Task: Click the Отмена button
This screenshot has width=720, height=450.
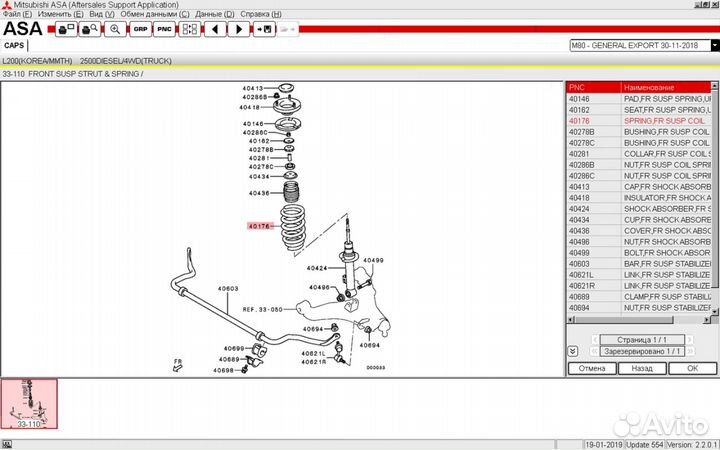Action: coord(591,368)
